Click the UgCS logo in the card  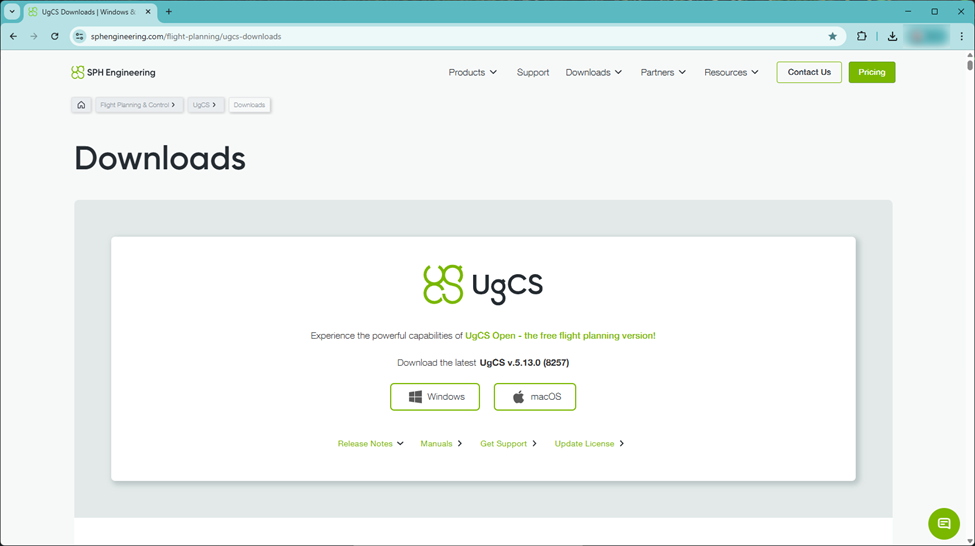pyautogui.click(x=483, y=285)
